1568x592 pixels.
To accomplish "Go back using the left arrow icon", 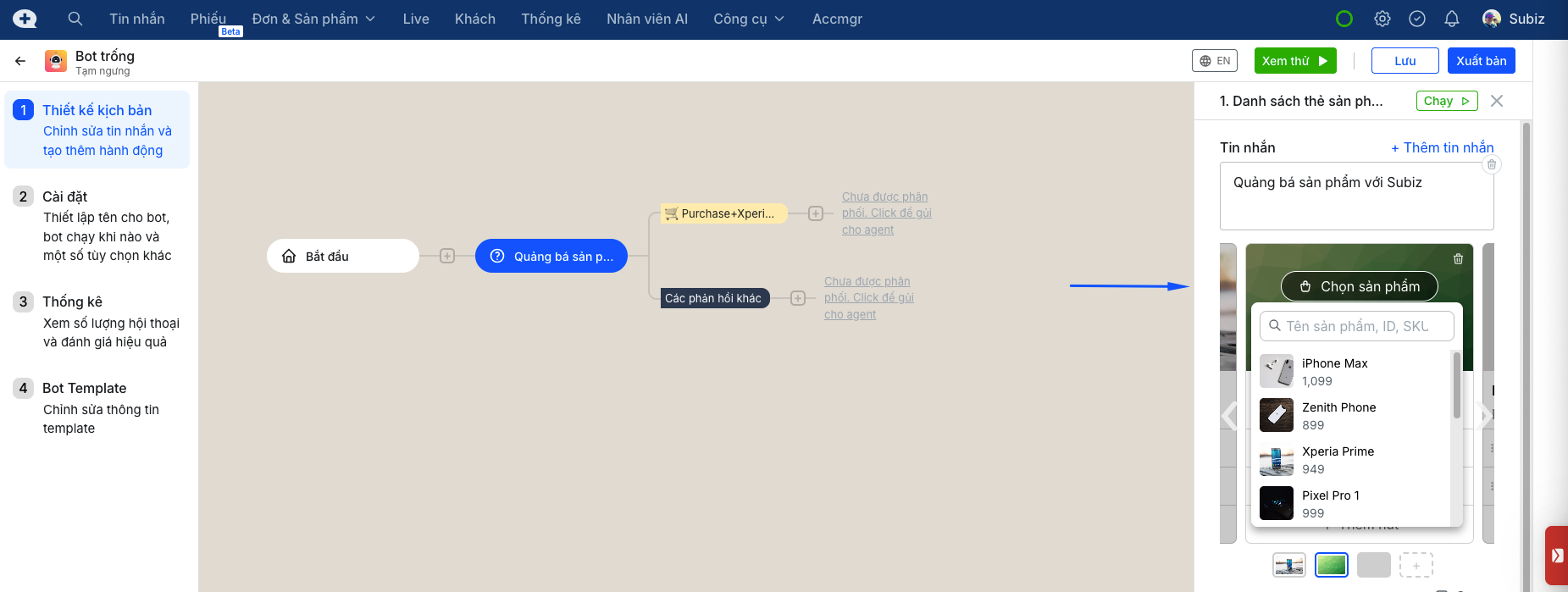I will click(20, 61).
